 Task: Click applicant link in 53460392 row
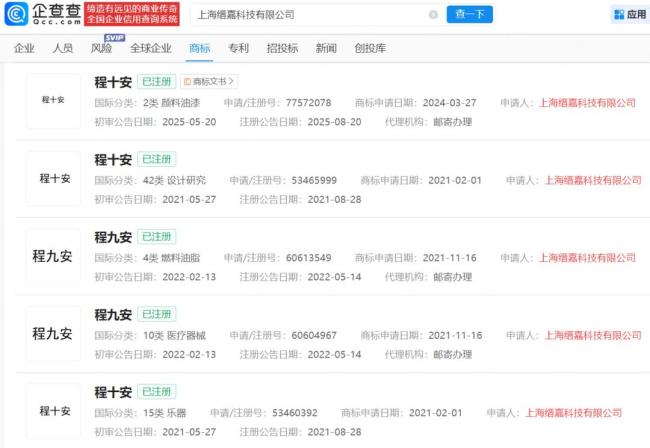(574, 412)
